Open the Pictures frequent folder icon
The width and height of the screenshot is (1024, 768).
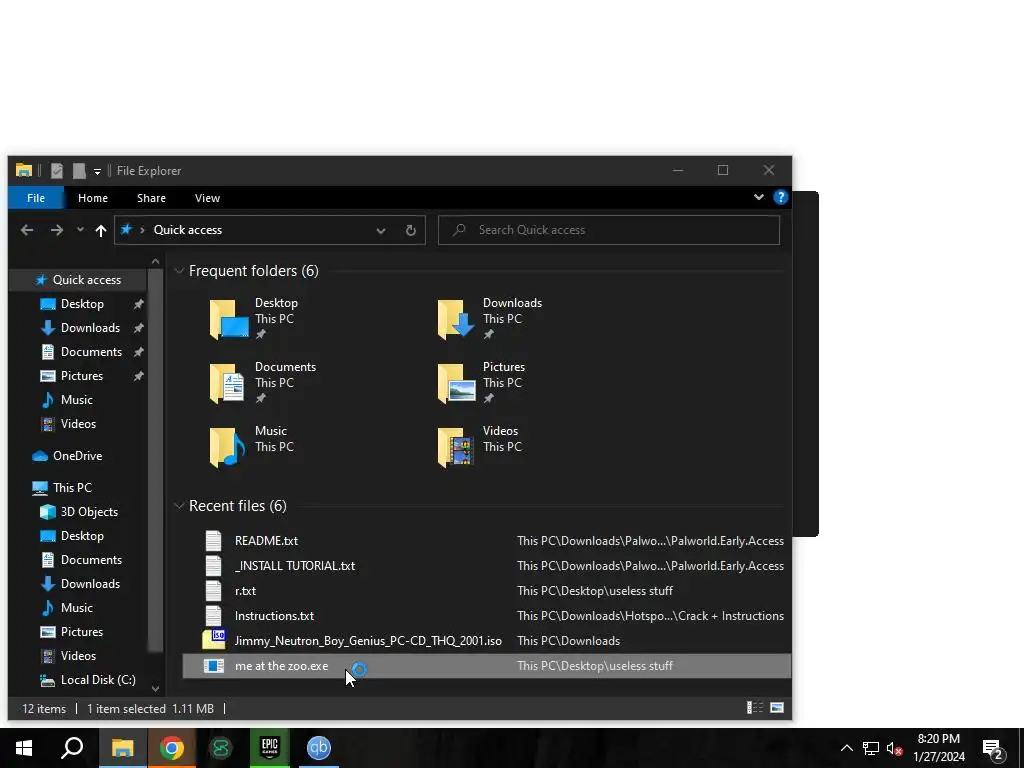coord(456,383)
